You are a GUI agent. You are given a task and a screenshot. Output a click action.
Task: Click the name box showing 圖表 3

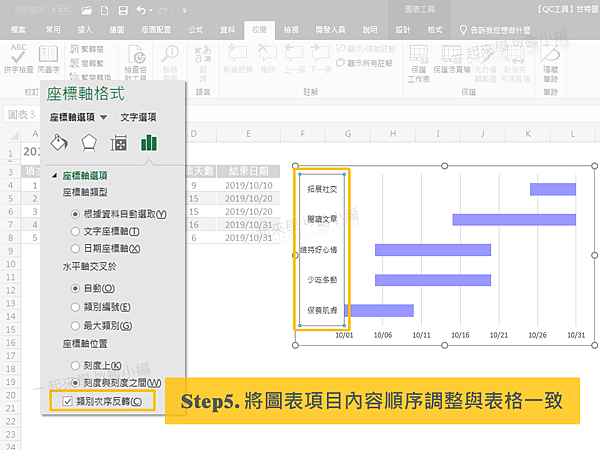click(x=22, y=114)
